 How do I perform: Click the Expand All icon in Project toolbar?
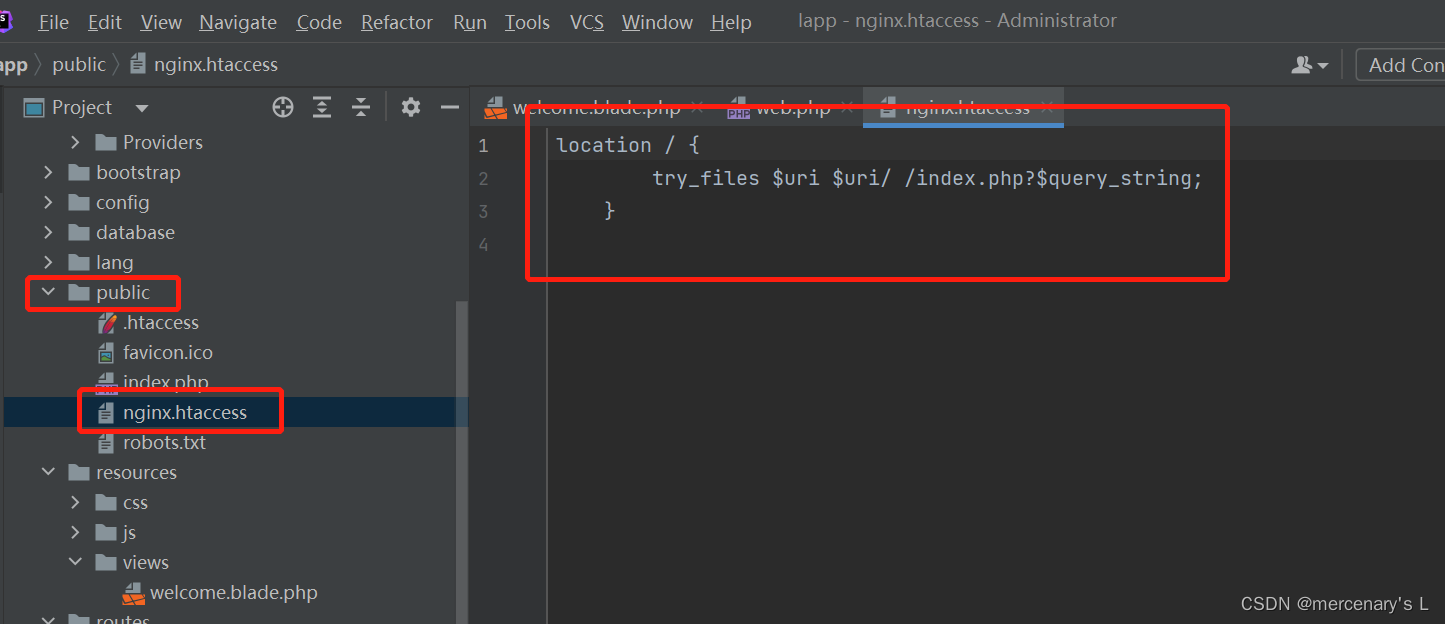click(x=321, y=107)
